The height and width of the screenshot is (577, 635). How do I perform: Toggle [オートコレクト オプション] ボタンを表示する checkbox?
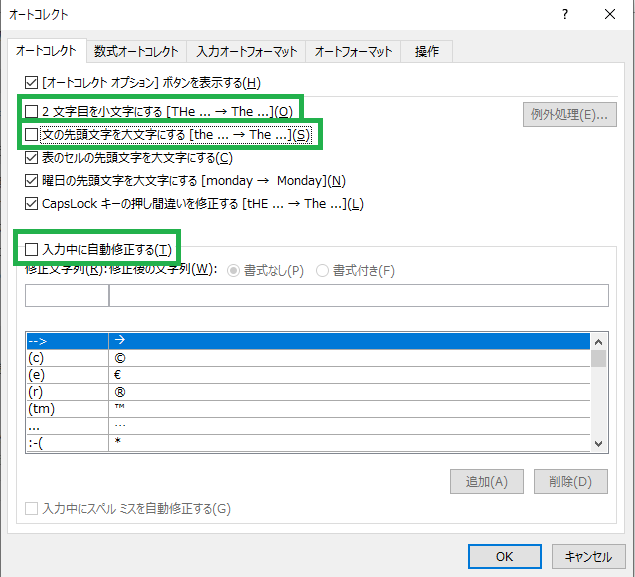click(x=31, y=83)
